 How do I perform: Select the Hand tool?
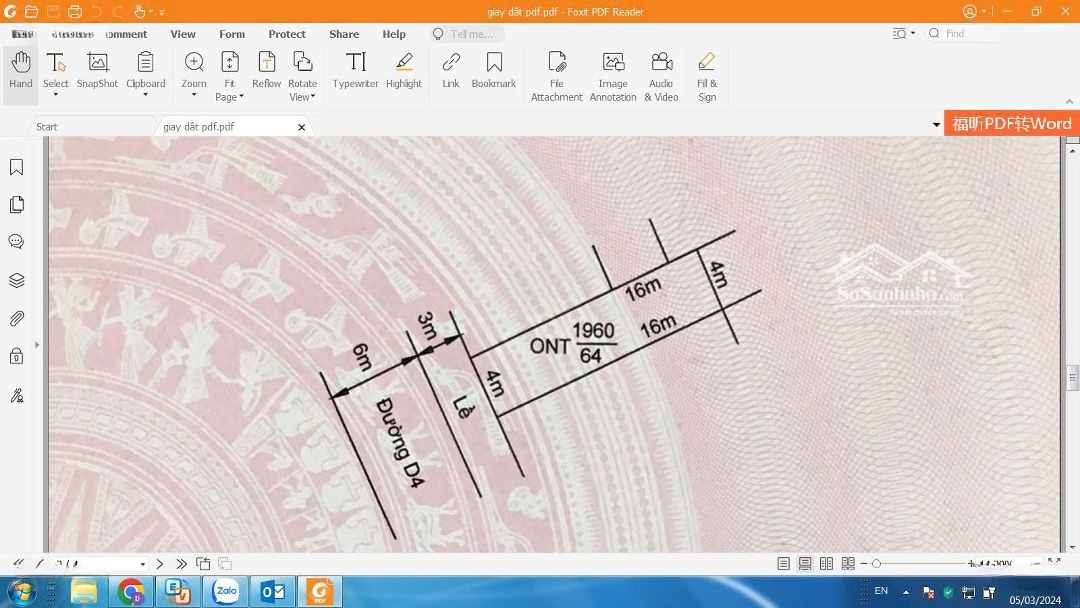click(21, 71)
